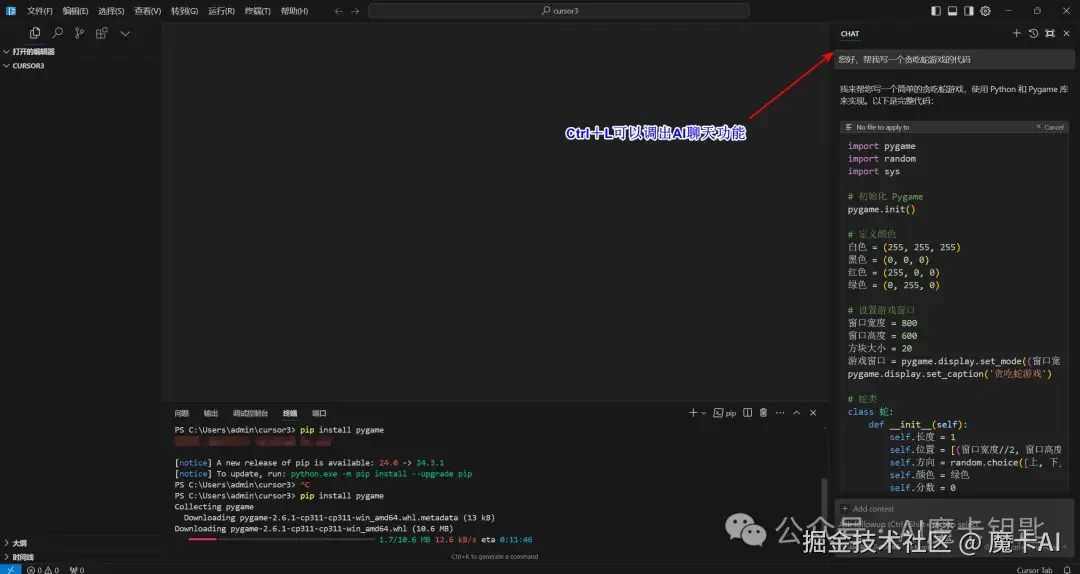Screen dimensions: 1080x574
Task: Click the 'Ctrl+K to generate a command' hint
Action: click(x=495, y=556)
